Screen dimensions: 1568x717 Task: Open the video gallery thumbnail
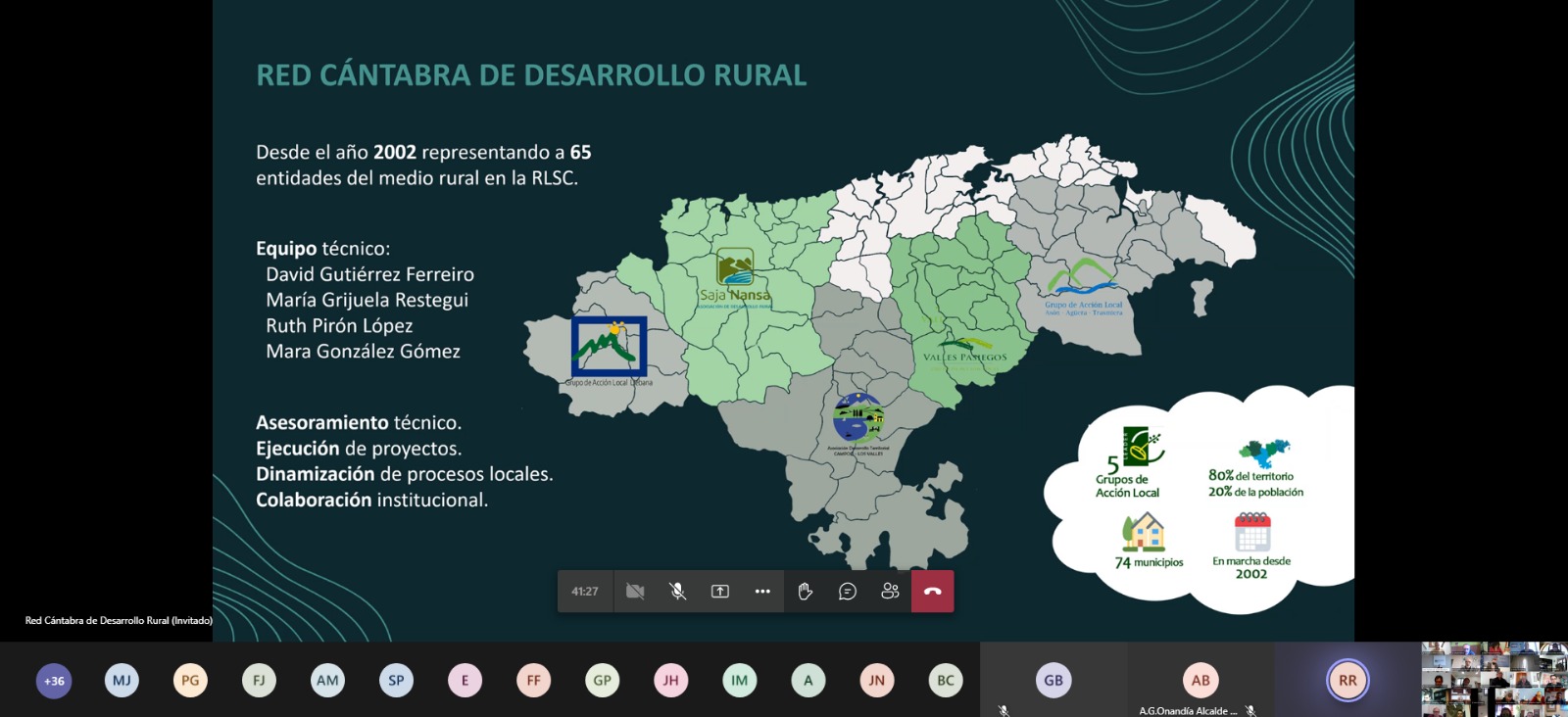point(1494,680)
